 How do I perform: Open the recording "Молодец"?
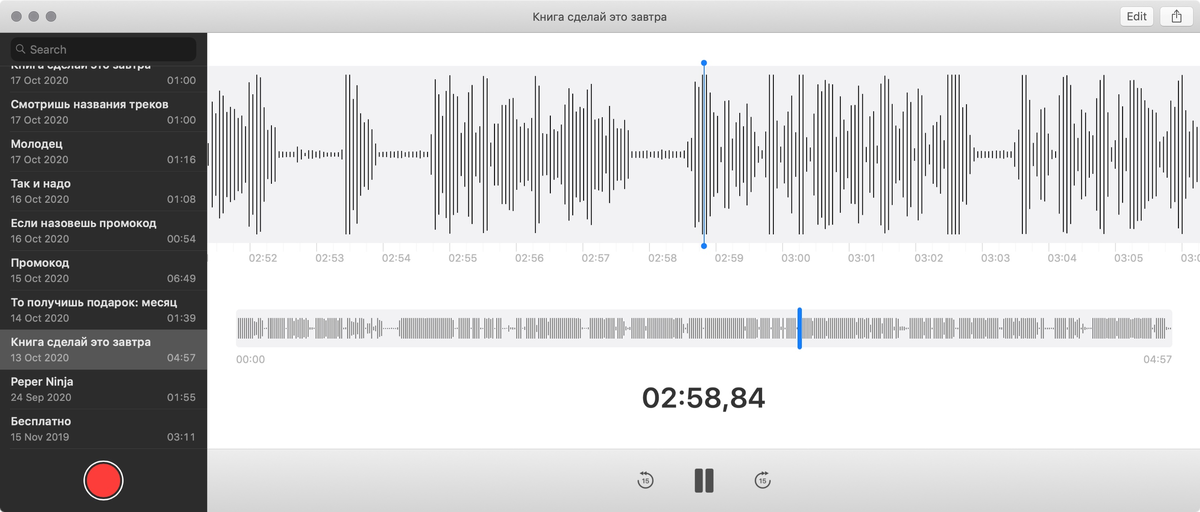pyautogui.click(x=103, y=152)
